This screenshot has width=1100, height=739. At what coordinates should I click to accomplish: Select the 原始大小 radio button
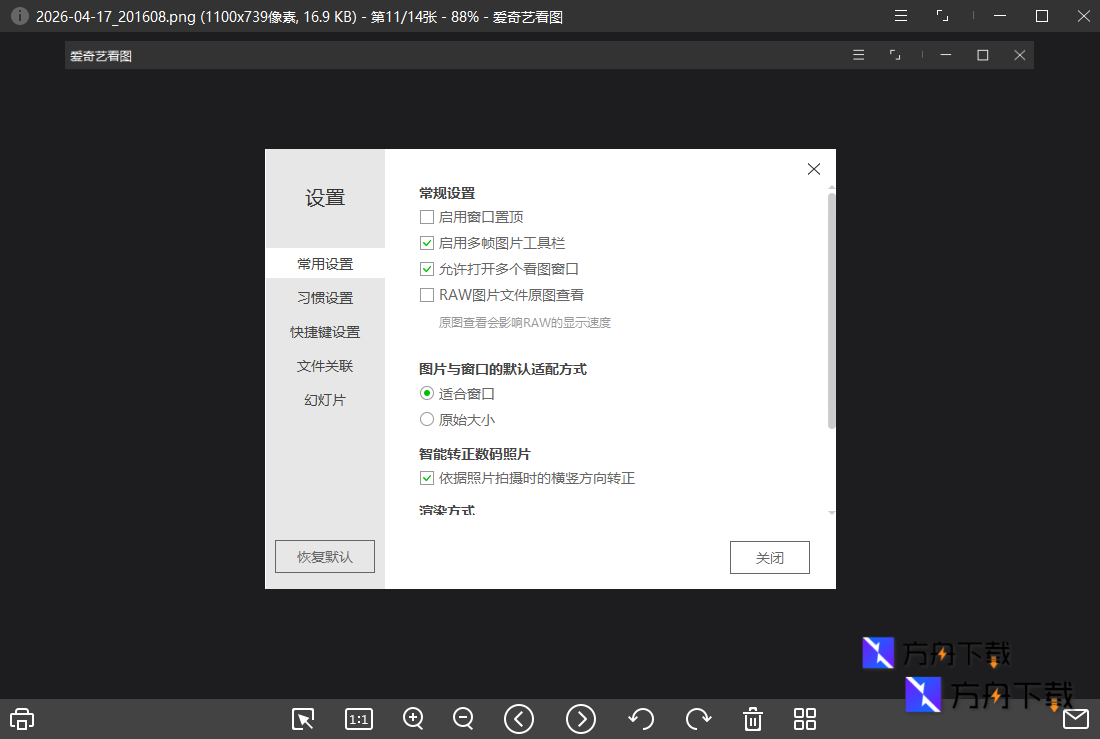[427, 419]
